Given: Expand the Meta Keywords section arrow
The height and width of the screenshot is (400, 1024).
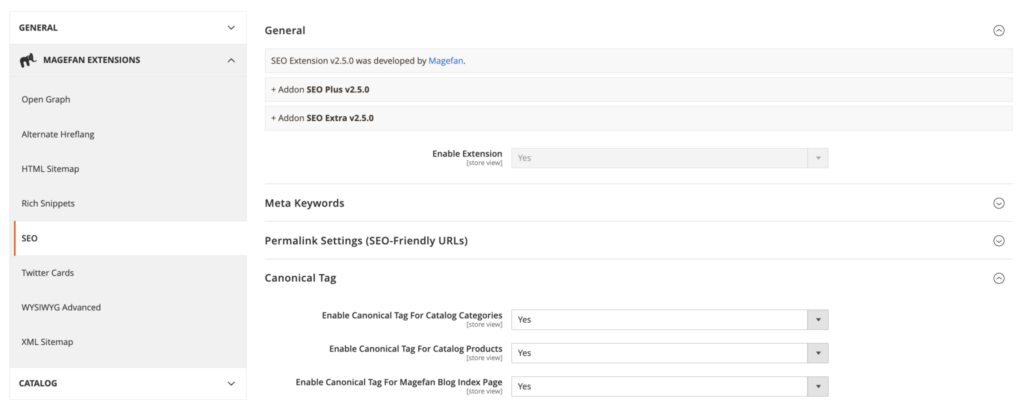Looking at the screenshot, I should coord(999,203).
